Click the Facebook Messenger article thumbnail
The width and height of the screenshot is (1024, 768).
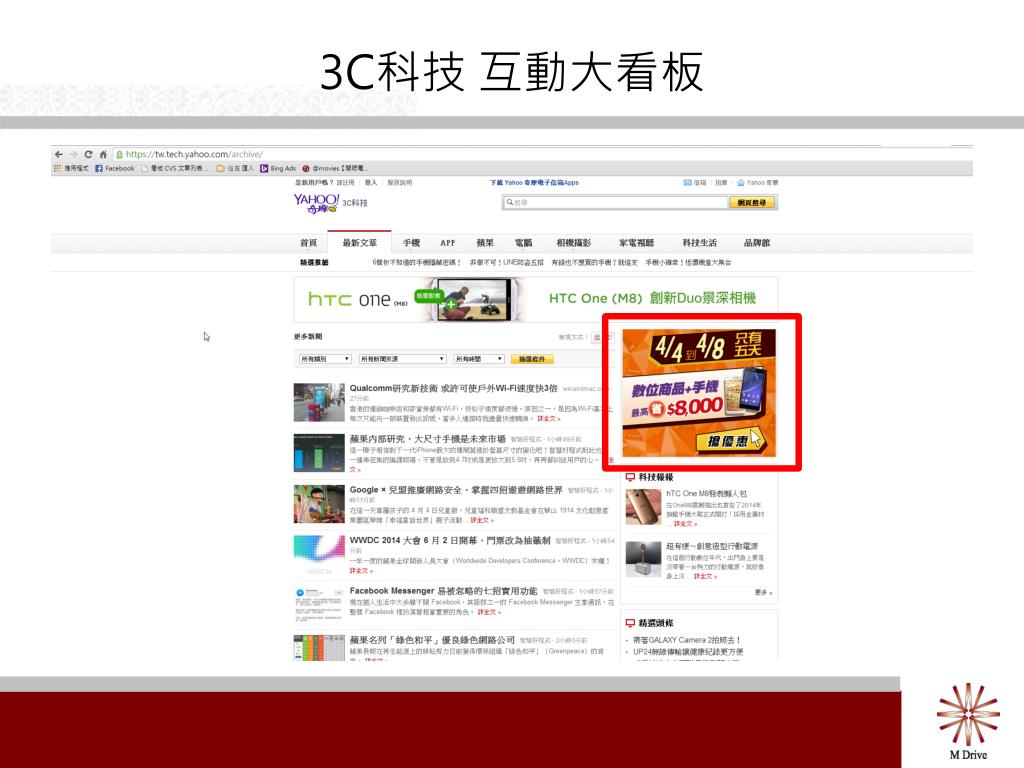coord(319,605)
